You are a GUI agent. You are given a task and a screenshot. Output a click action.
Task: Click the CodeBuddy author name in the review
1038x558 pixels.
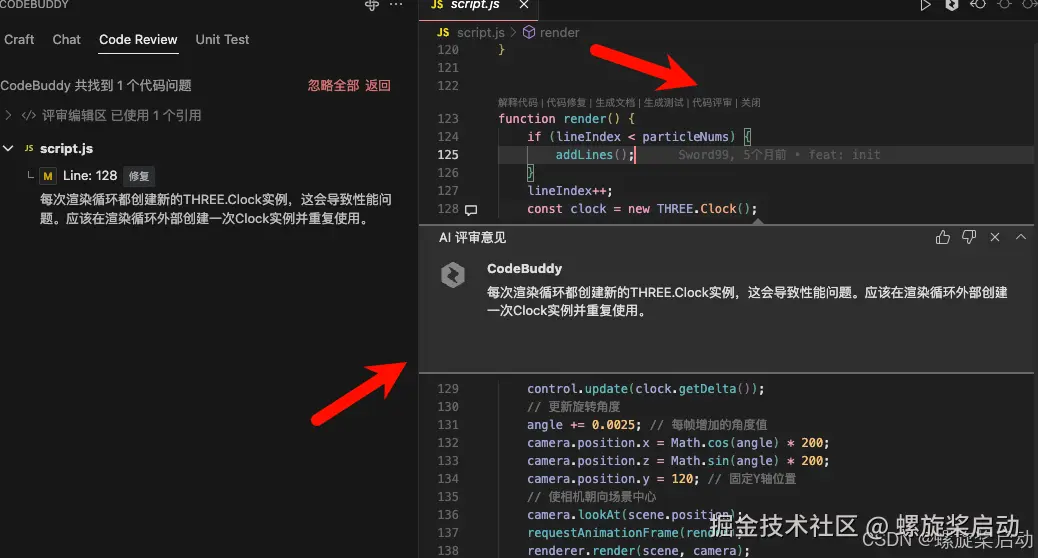click(524, 269)
